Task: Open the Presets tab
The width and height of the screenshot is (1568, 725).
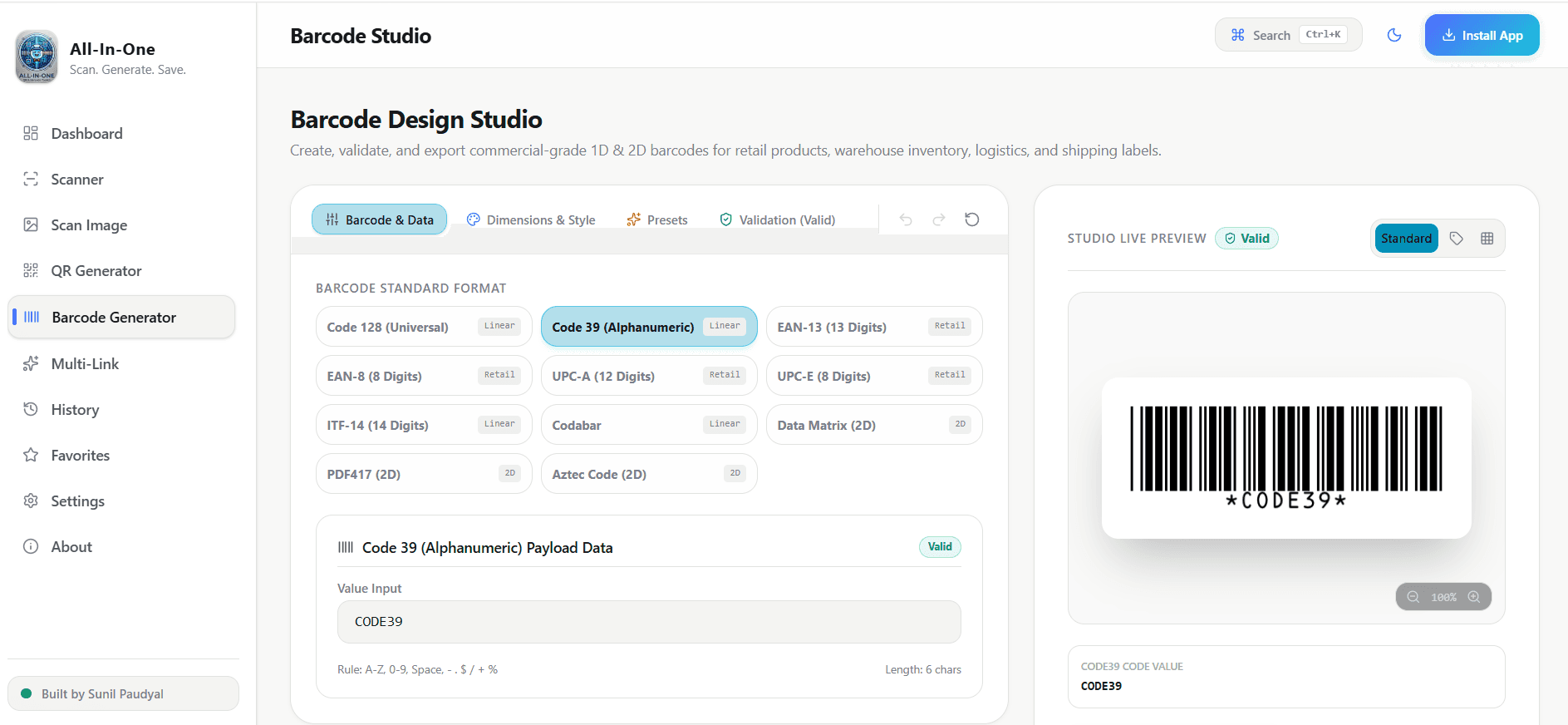Action: click(657, 219)
